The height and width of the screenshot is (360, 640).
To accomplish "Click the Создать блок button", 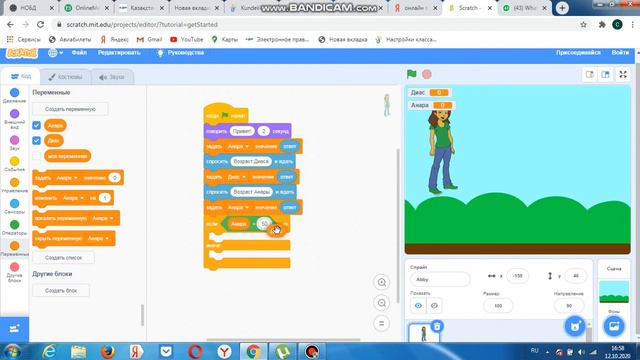I will coord(61,290).
